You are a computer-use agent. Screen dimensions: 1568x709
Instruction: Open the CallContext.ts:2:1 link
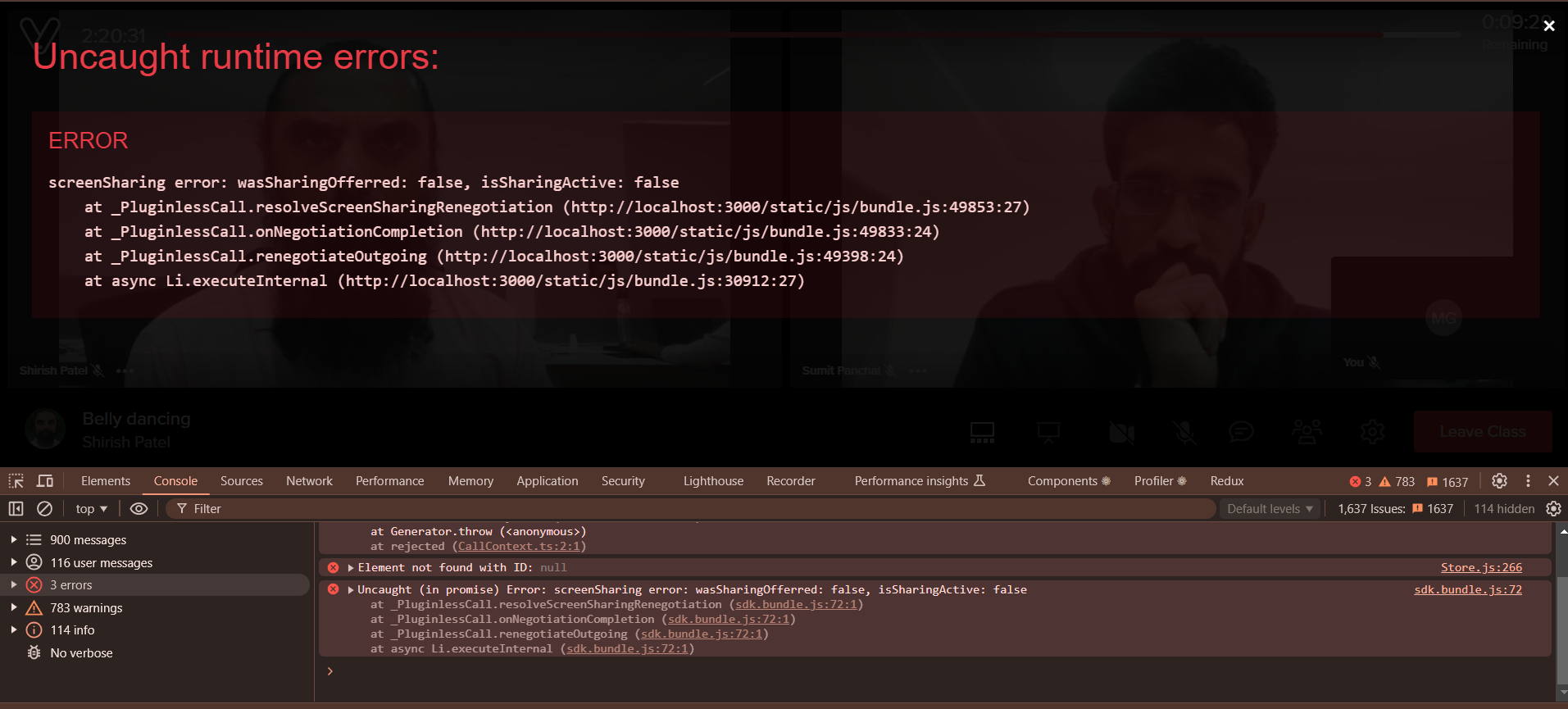tap(519, 546)
